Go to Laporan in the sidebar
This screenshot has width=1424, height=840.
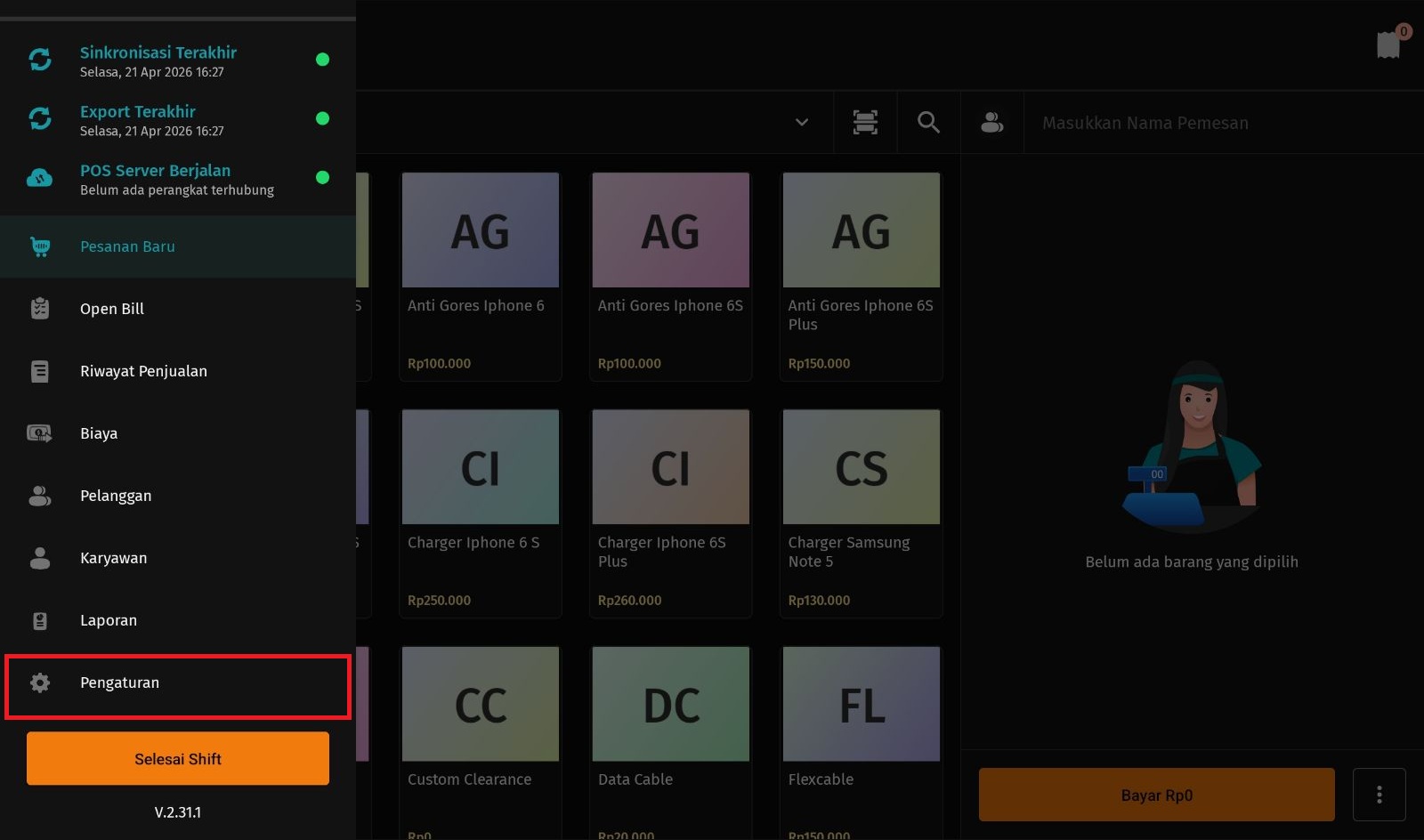[x=109, y=620]
